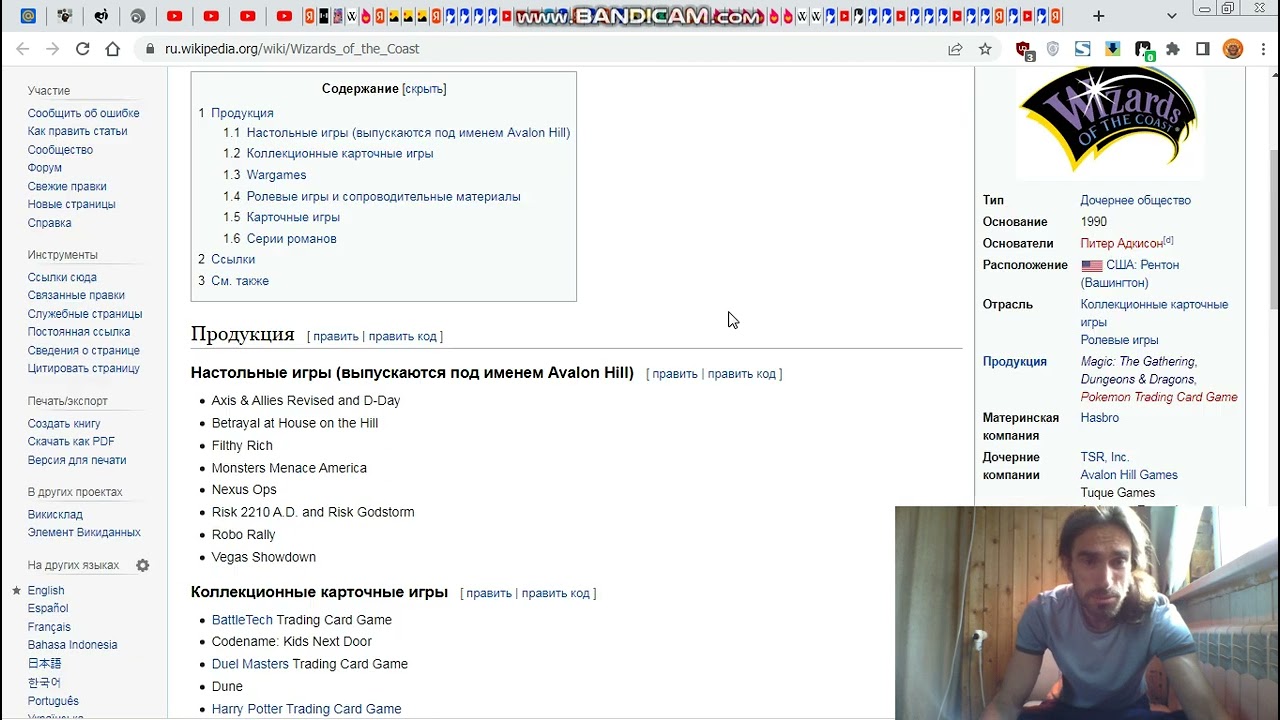This screenshot has height=720, width=1280.
Task: Open the tab search dropdown
Action: 1172,16
